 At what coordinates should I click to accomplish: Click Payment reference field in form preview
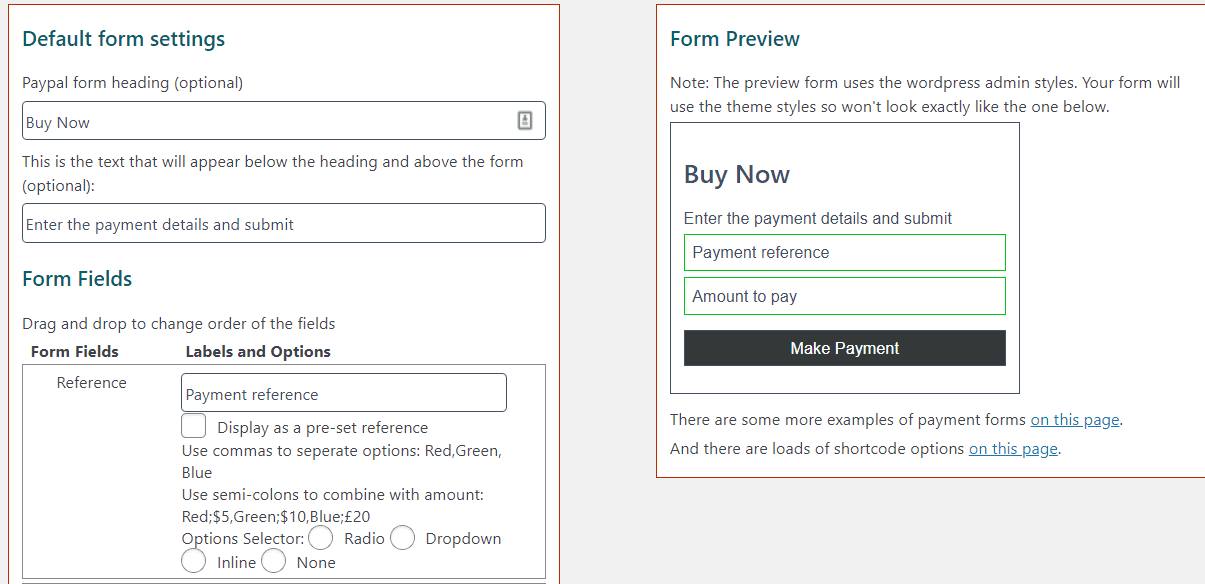[x=845, y=252]
